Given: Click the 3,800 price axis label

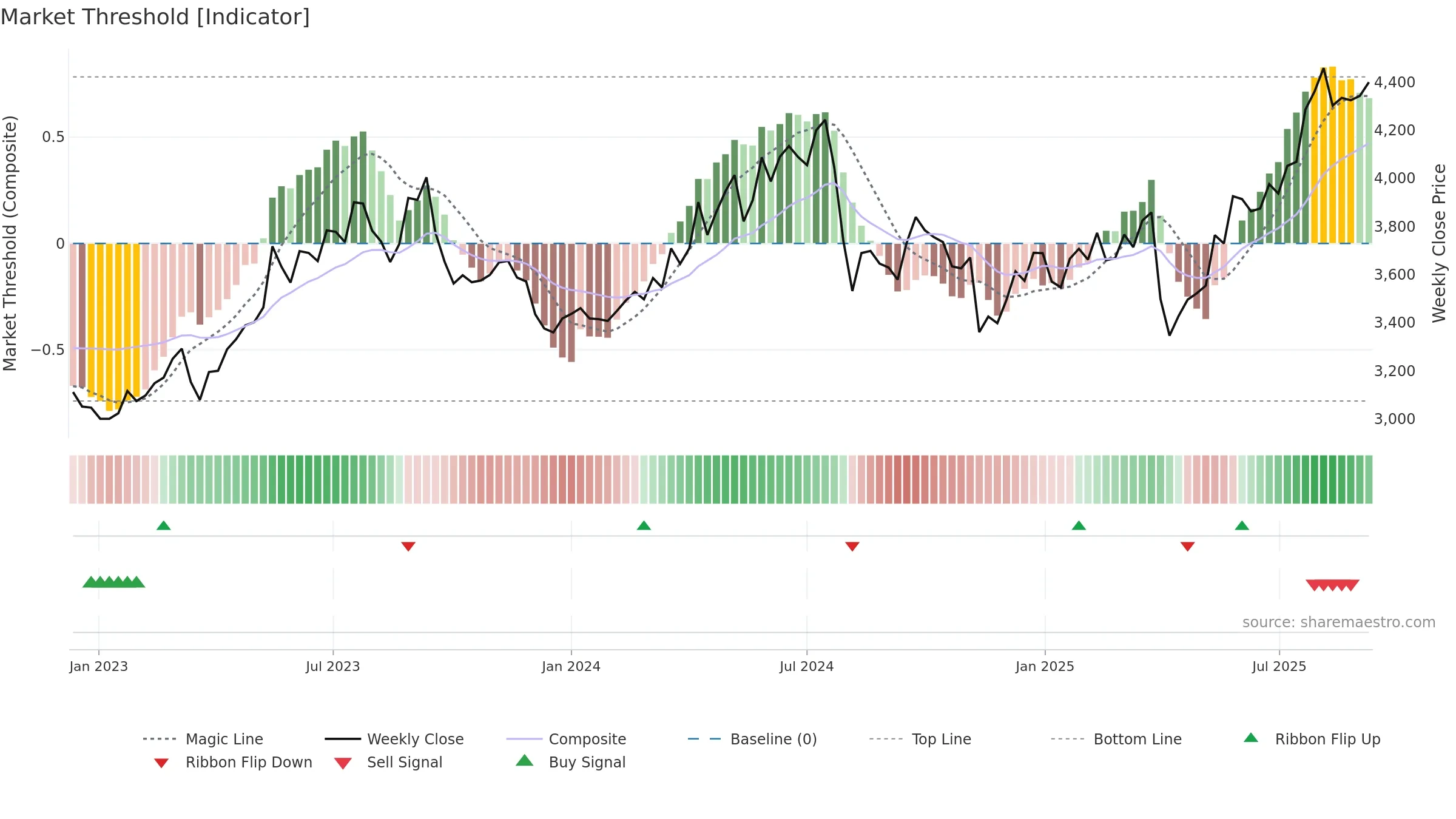Looking at the screenshot, I should coord(1395,227).
